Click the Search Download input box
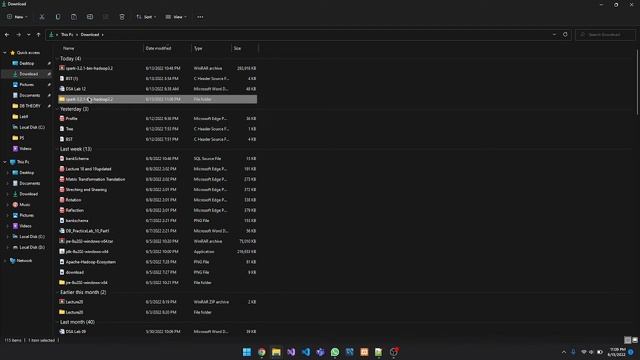The width and height of the screenshot is (640, 360). coord(605,35)
